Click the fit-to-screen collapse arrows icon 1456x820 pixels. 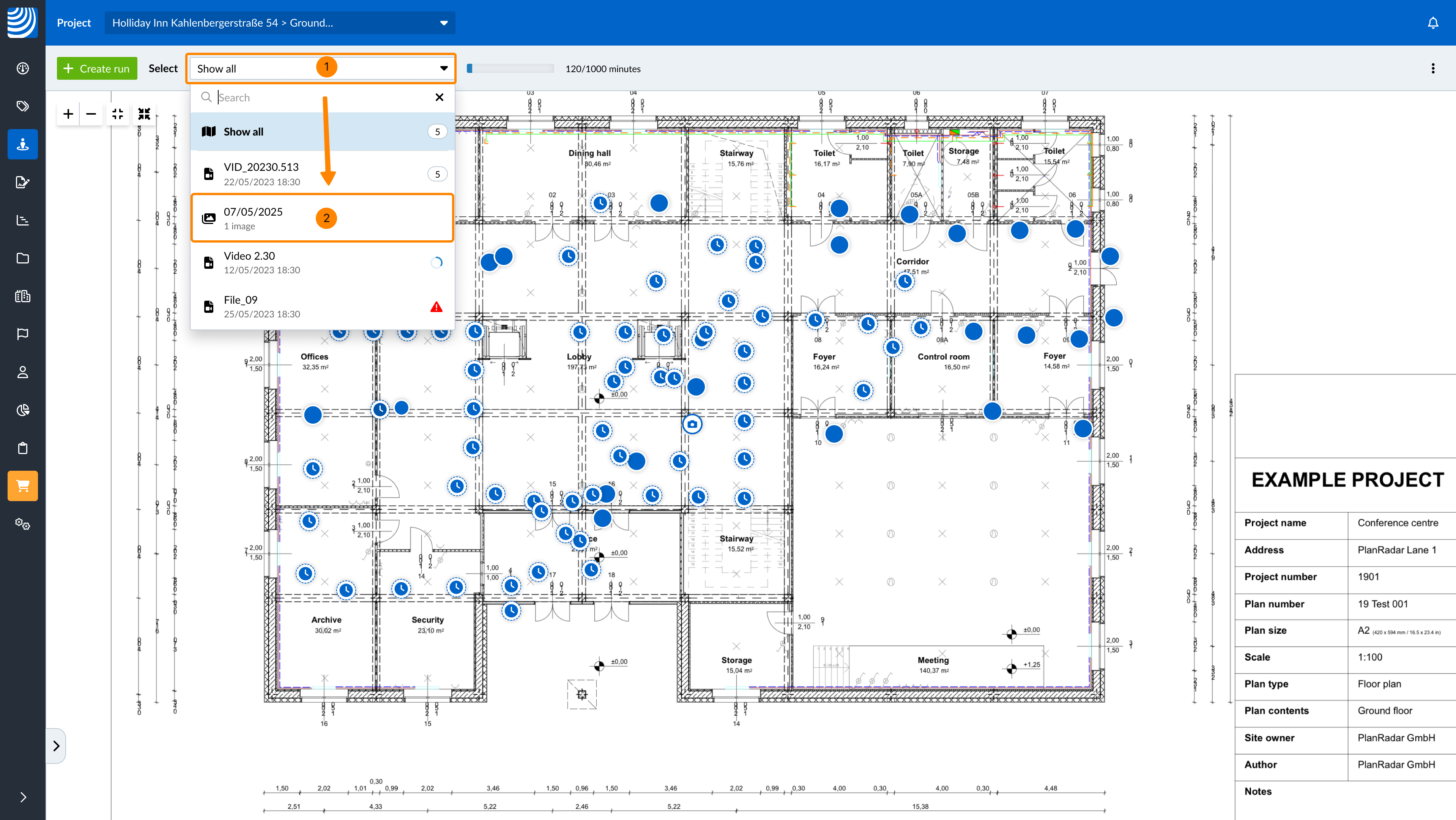click(144, 114)
